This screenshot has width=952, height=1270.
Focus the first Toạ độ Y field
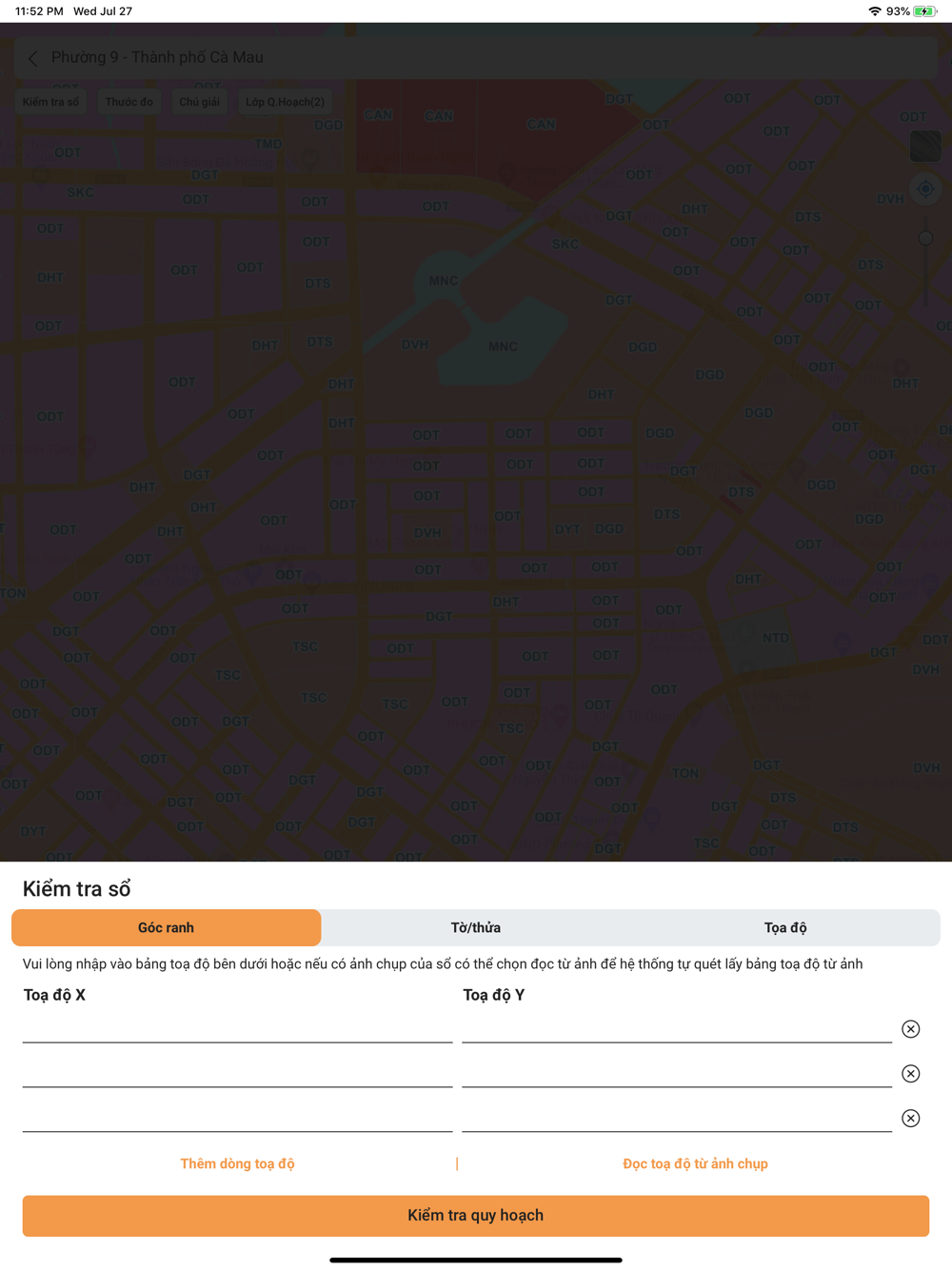pos(677,1028)
